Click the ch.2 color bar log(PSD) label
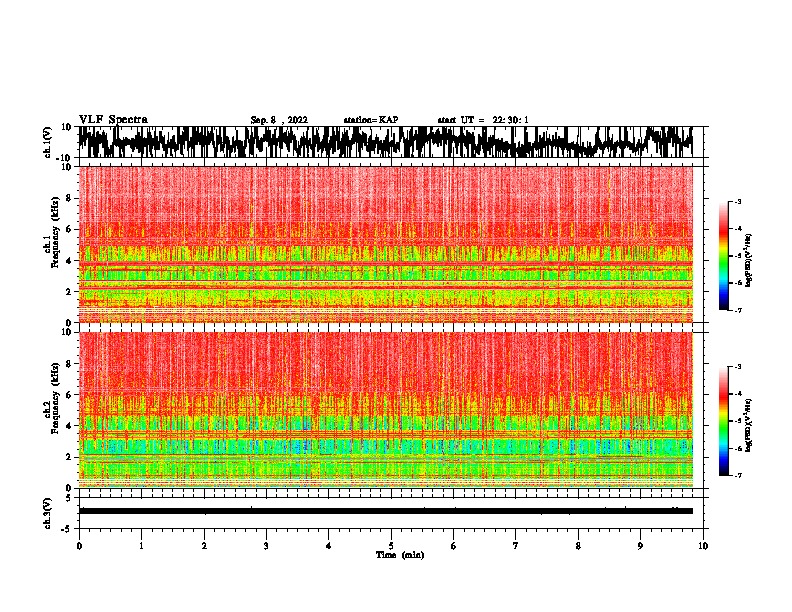The image size is (792, 612). tap(749, 425)
